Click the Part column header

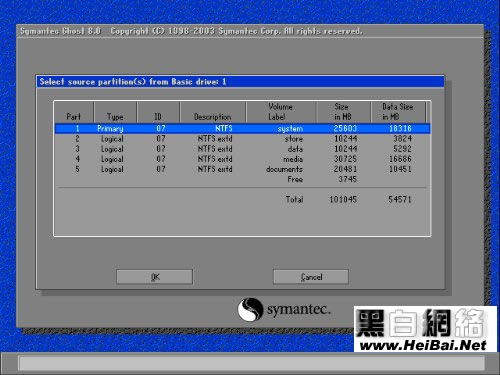pyautogui.click(x=74, y=112)
